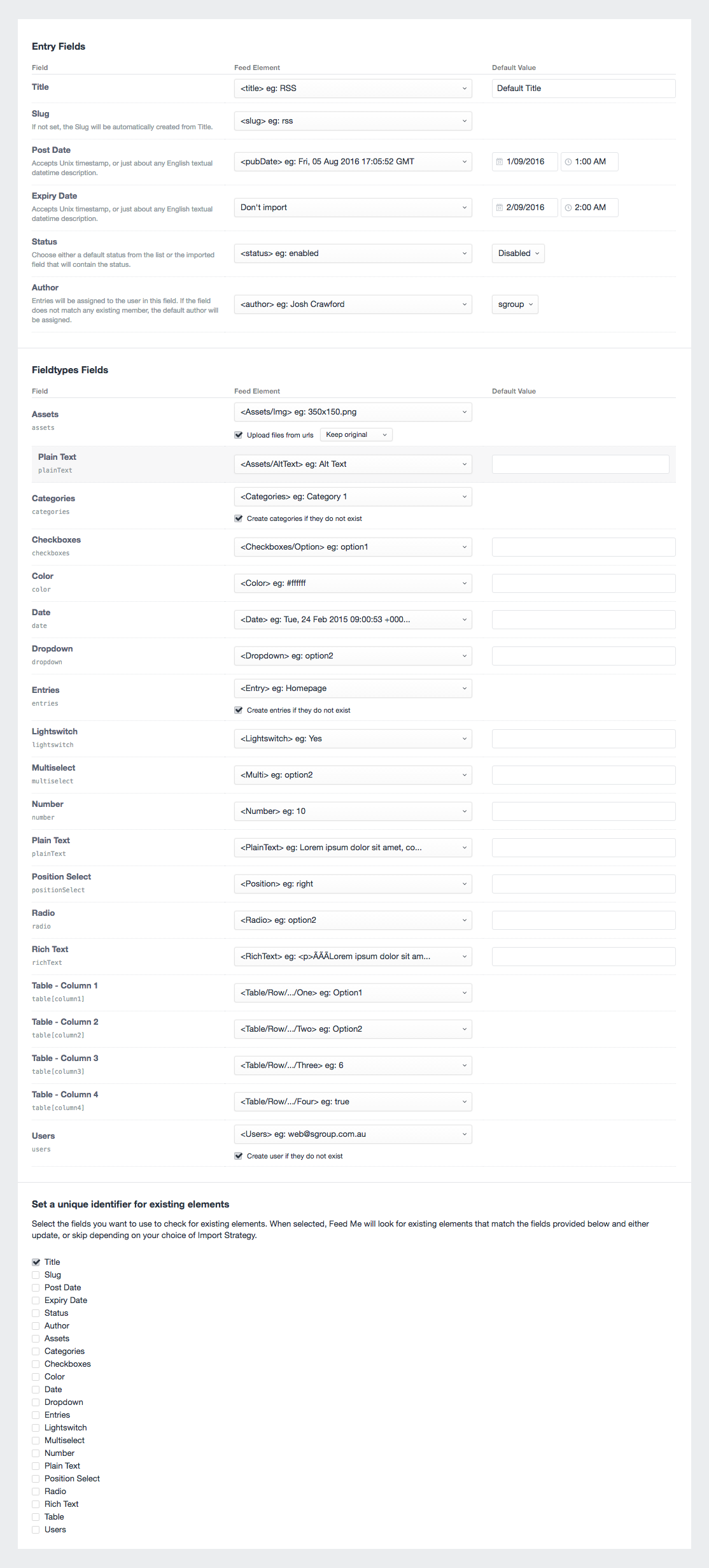The image size is (709, 1568).
Task: Click calendar icon in Post Date default field
Action: [500, 162]
